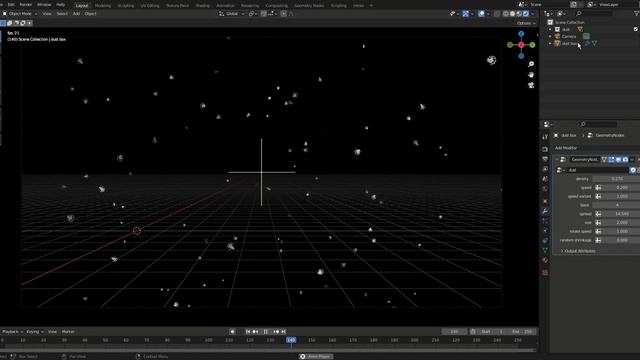Click the modifier icon on dust box row

click(587, 43)
